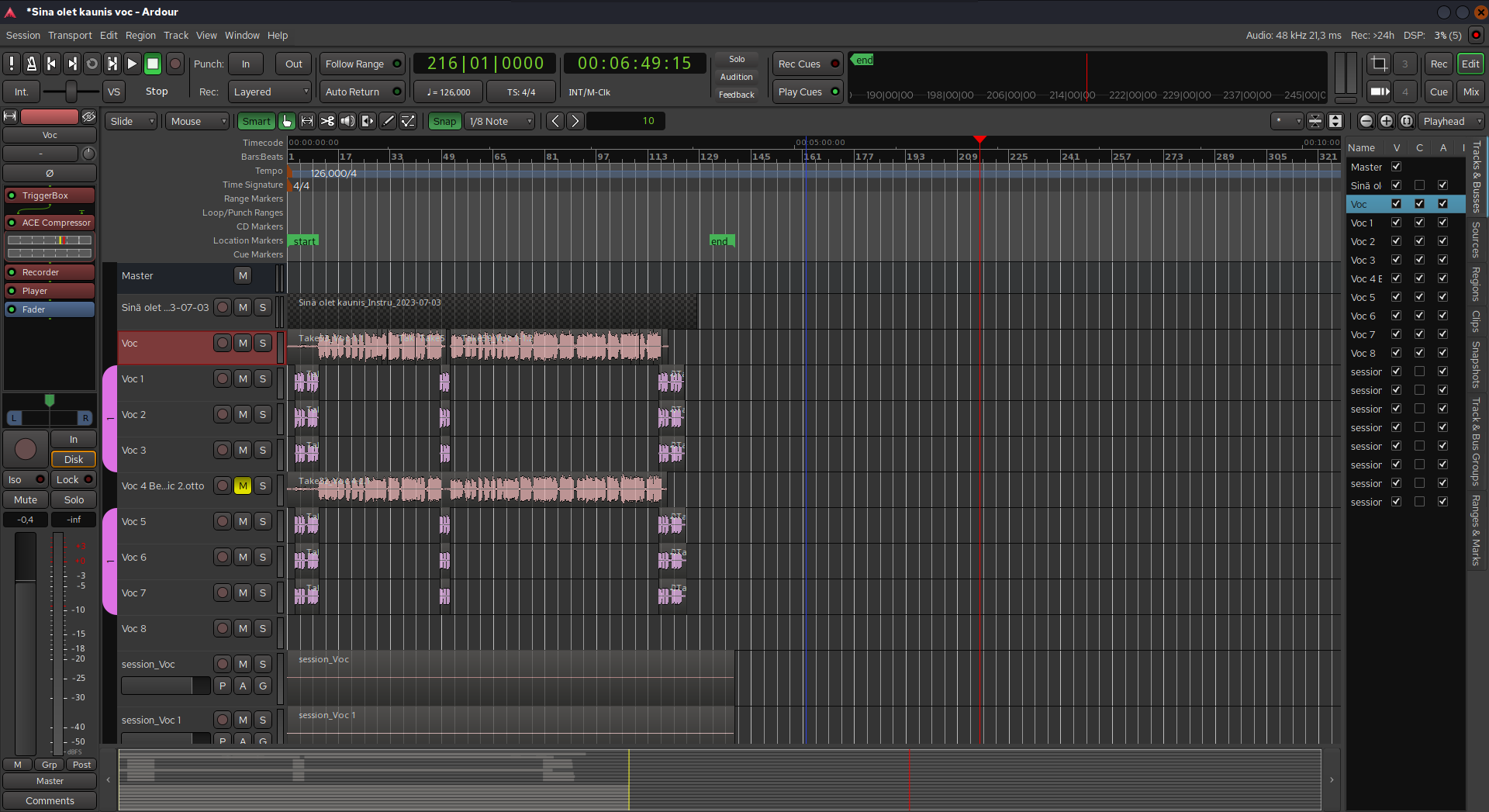The height and width of the screenshot is (812, 1489).
Task: Toggle visibility checkbox for Voc 3
Action: pos(1396,260)
